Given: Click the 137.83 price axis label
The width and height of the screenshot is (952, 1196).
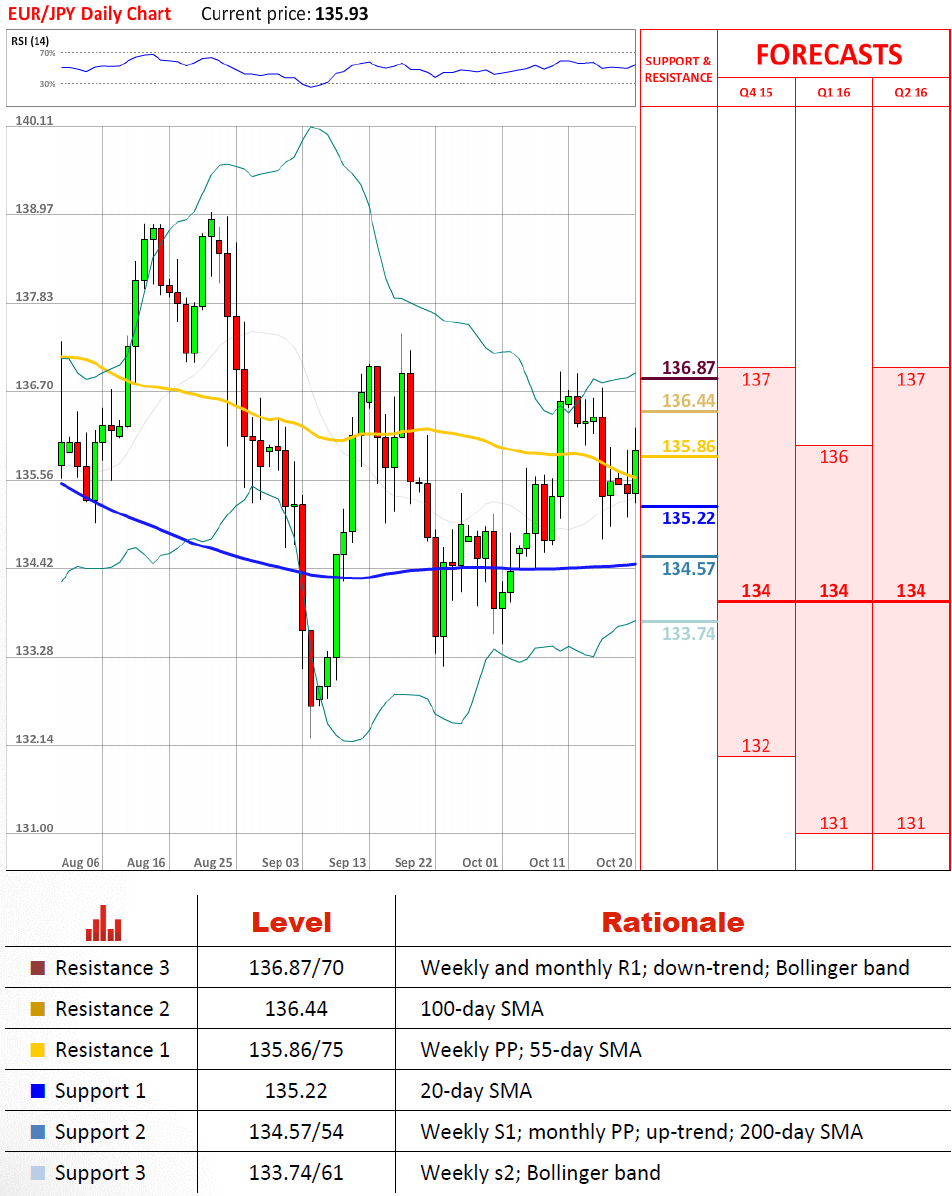Looking at the screenshot, I should 34,297.
